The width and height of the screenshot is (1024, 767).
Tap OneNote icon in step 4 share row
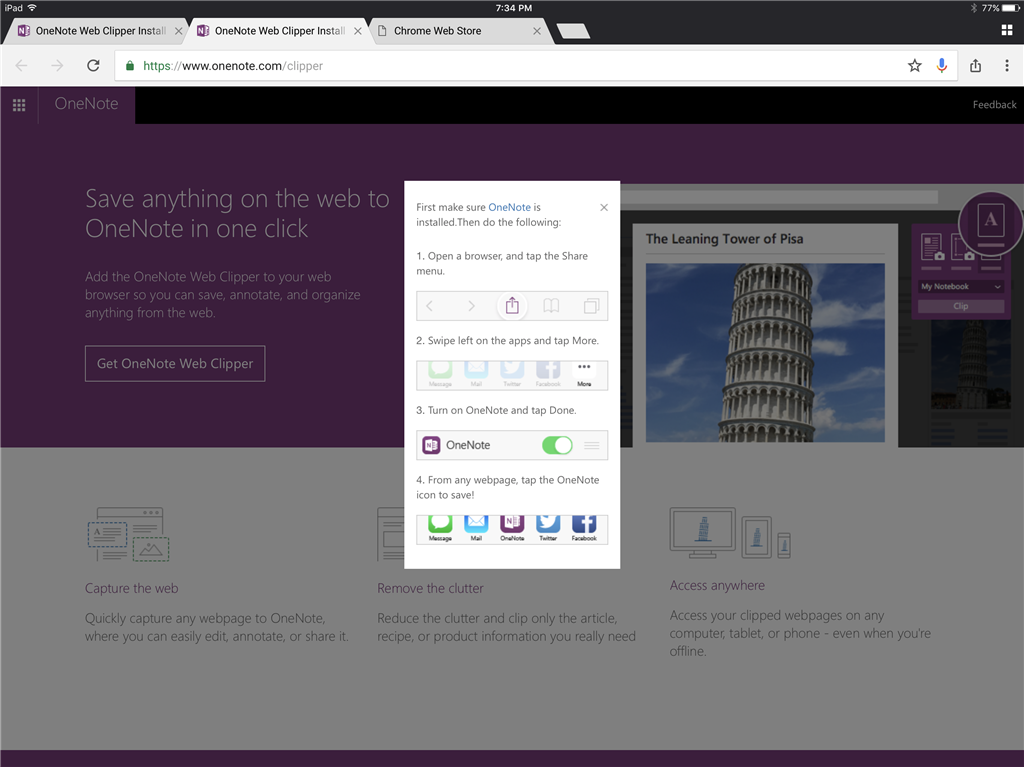[512, 527]
